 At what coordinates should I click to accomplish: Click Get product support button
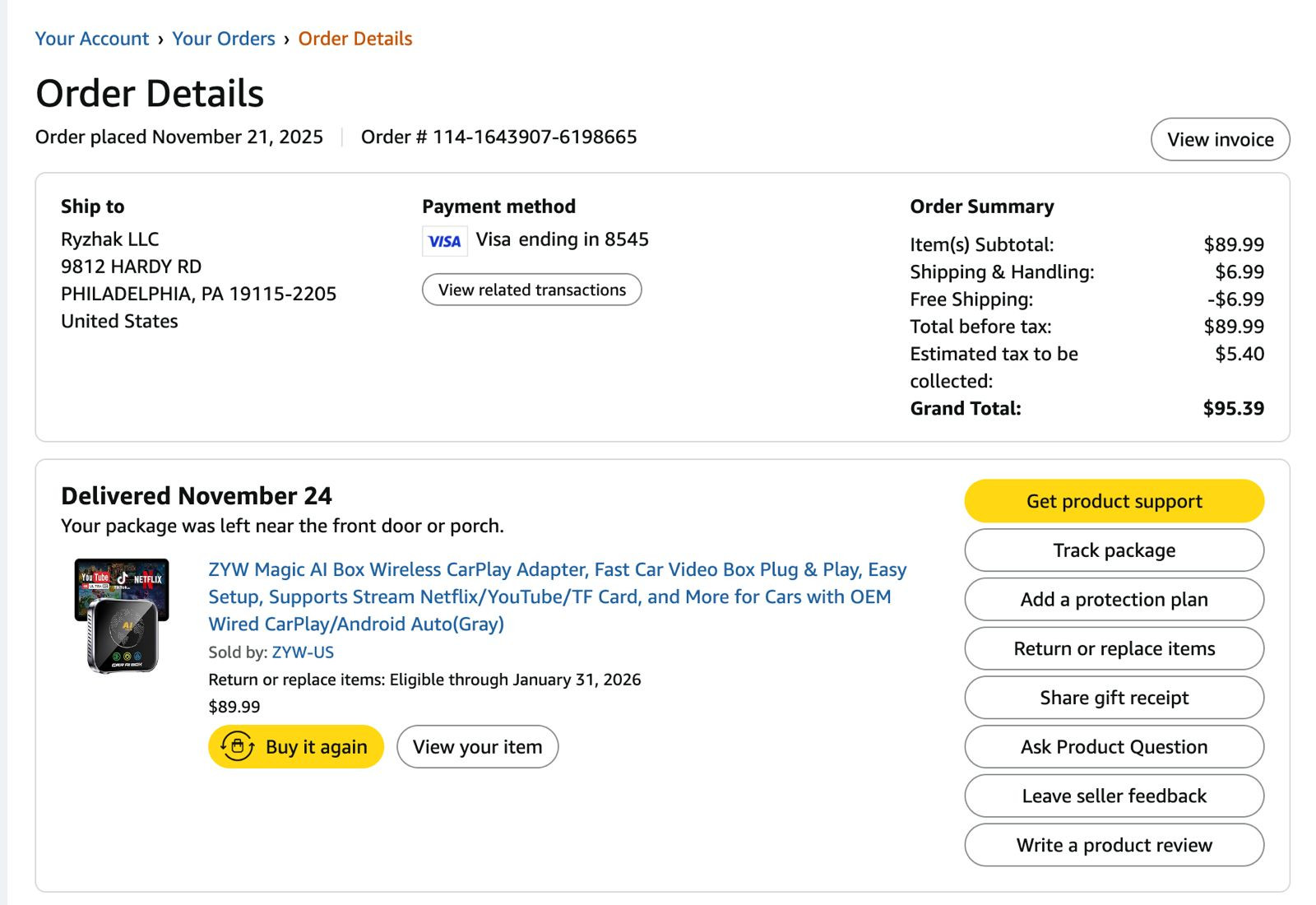1114,501
